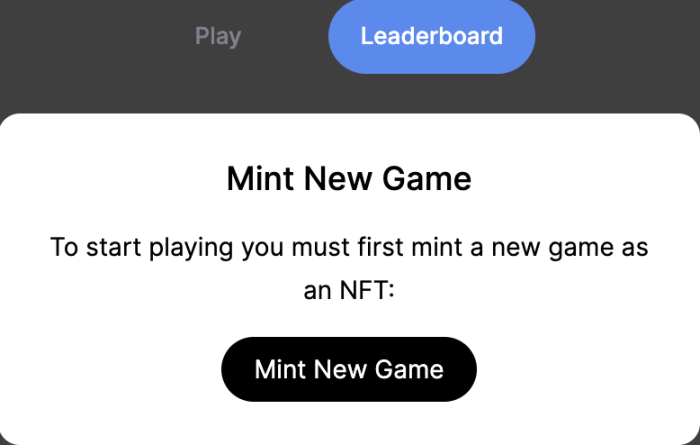Click the word "Leaderboard" in the navigation
This screenshot has height=445, width=700.
pos(431,37)
